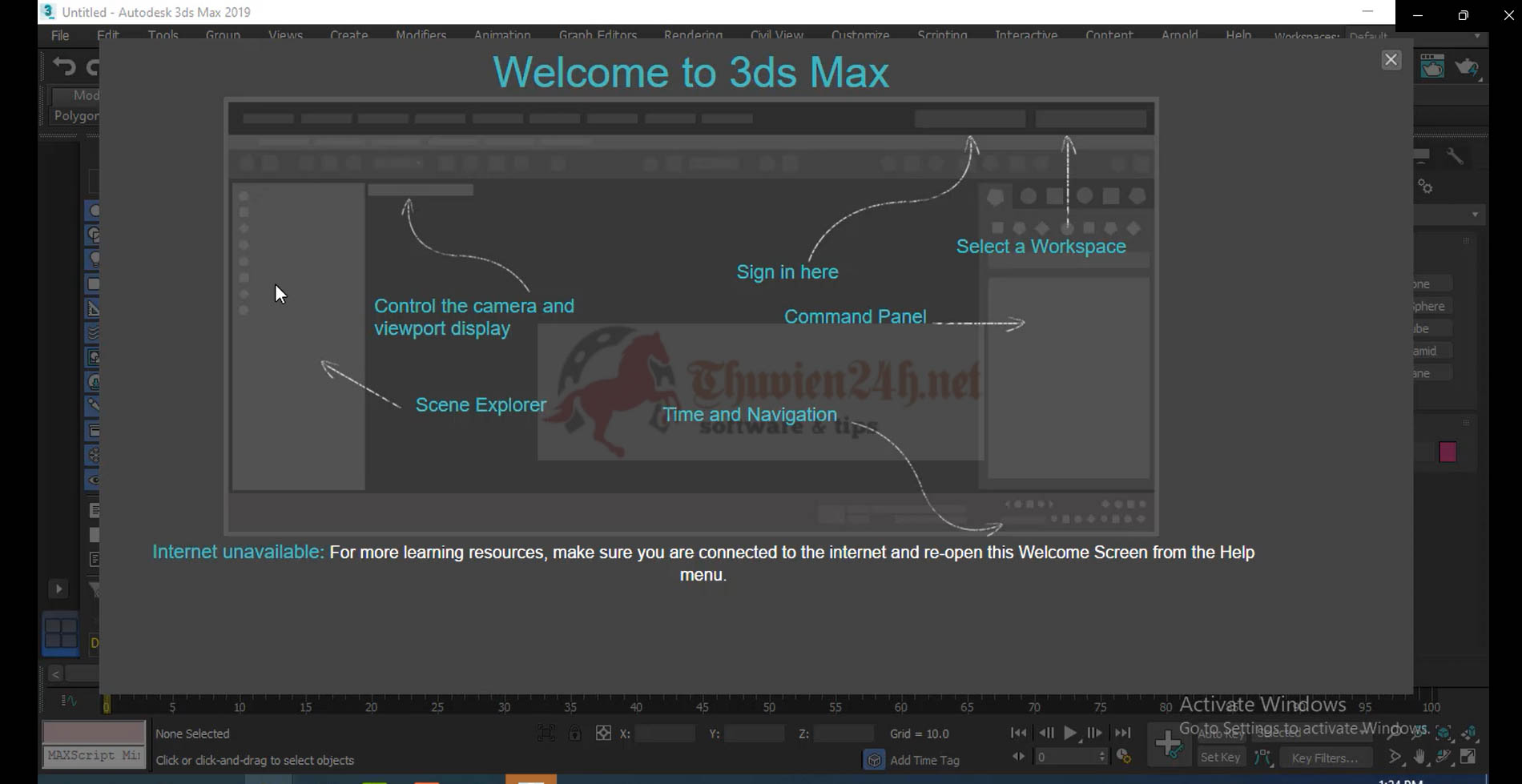Image resolution: width=1522 pixels, height=784 pixels.
Task: Click the viewport layout four-pane icon
Action: pos(60,633)
